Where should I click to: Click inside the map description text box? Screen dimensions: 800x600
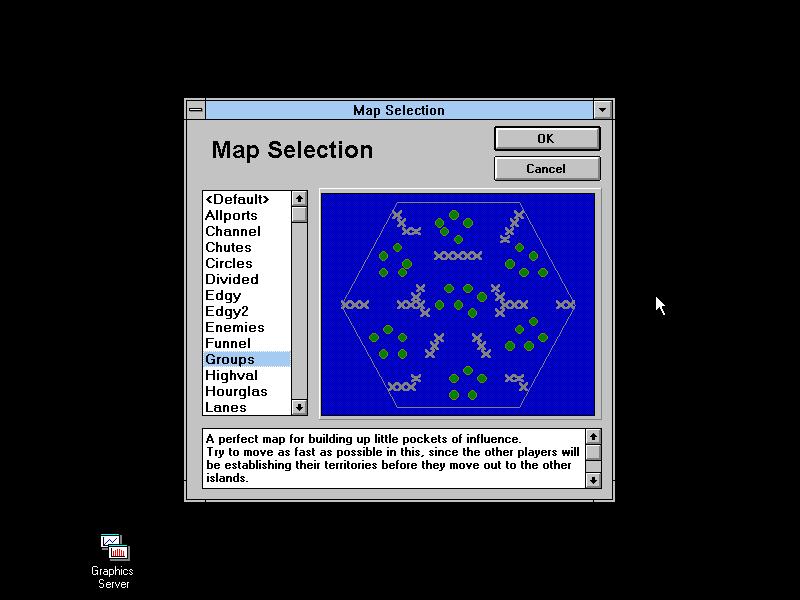tap(394, 459)
